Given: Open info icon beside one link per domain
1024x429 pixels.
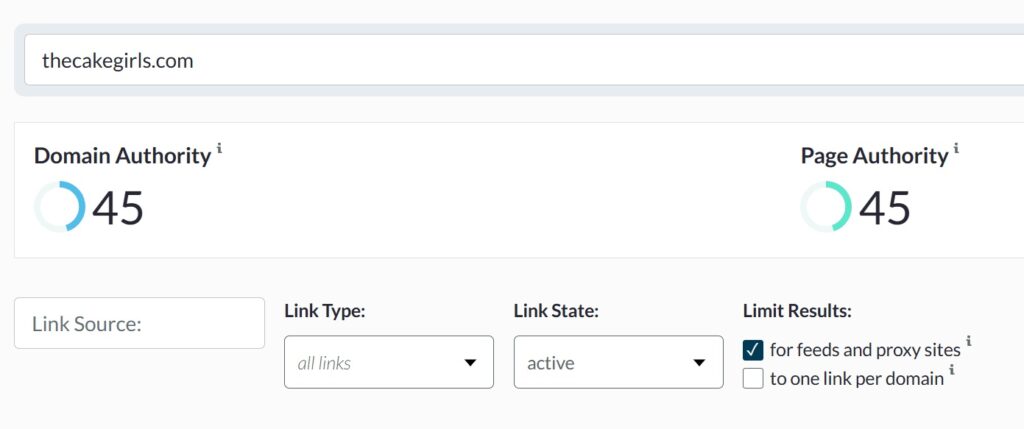Looking at the screenshot, I should tap(952, 370).
